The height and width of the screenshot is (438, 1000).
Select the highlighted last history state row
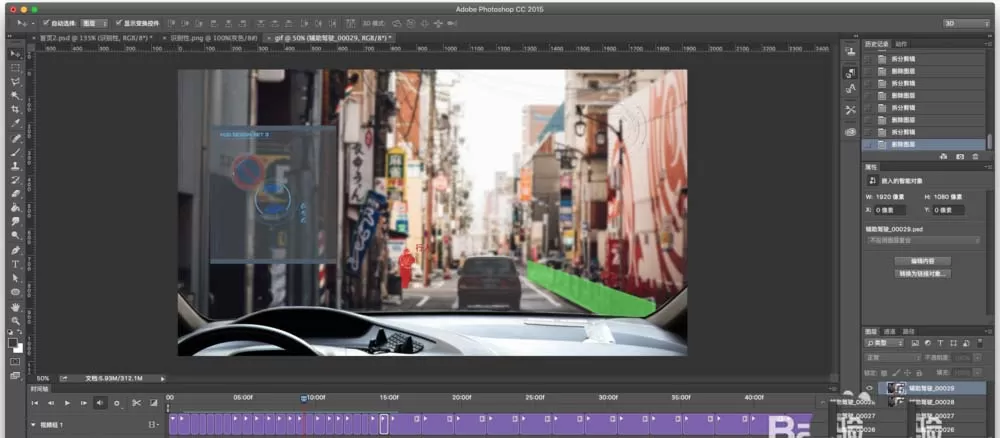923,145
